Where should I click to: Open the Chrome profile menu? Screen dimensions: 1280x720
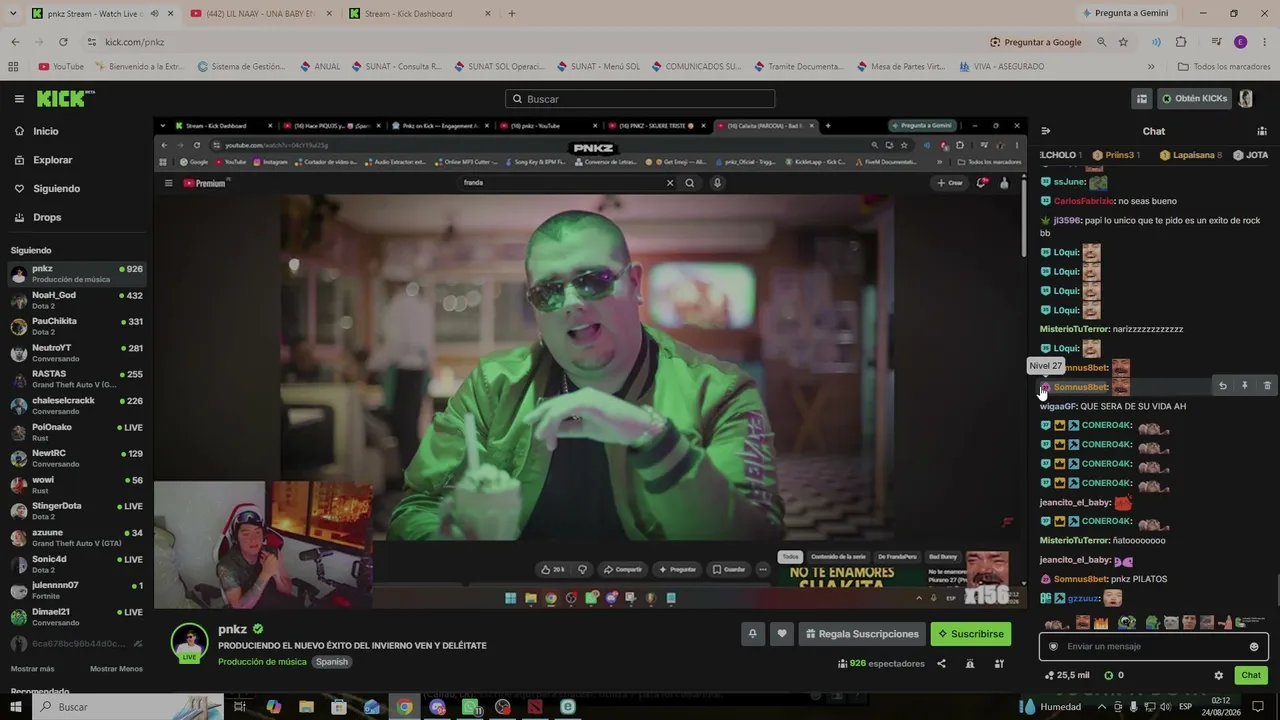point(1241,42)
